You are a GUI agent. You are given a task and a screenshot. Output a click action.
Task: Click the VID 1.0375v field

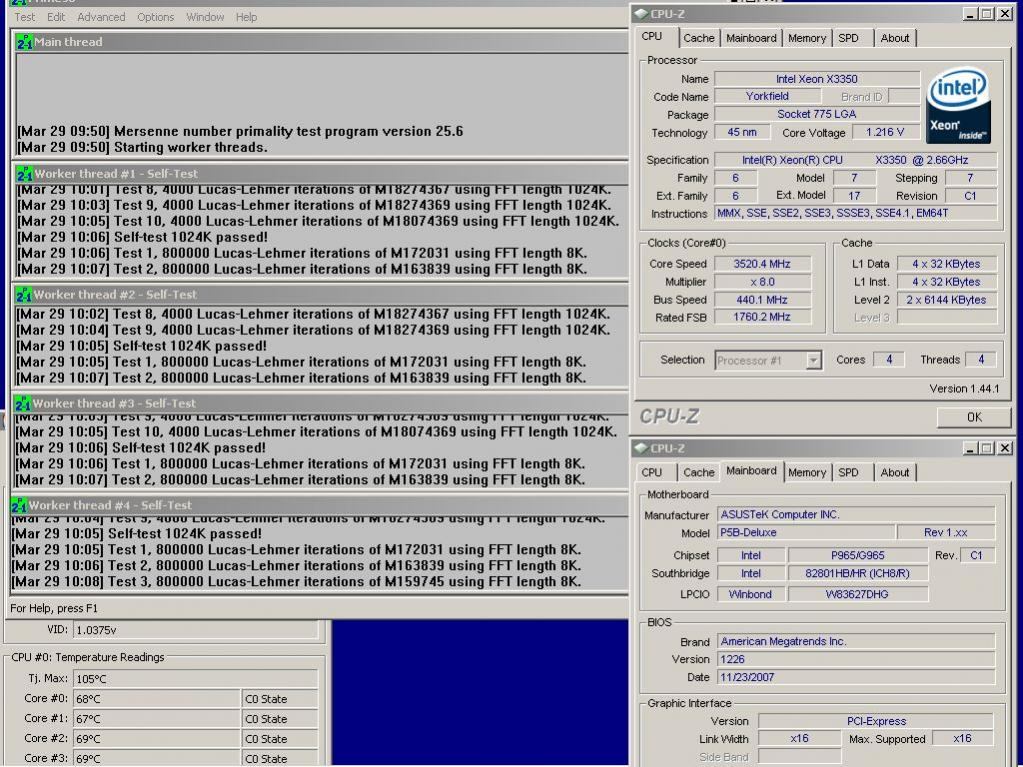pos(195,630)
